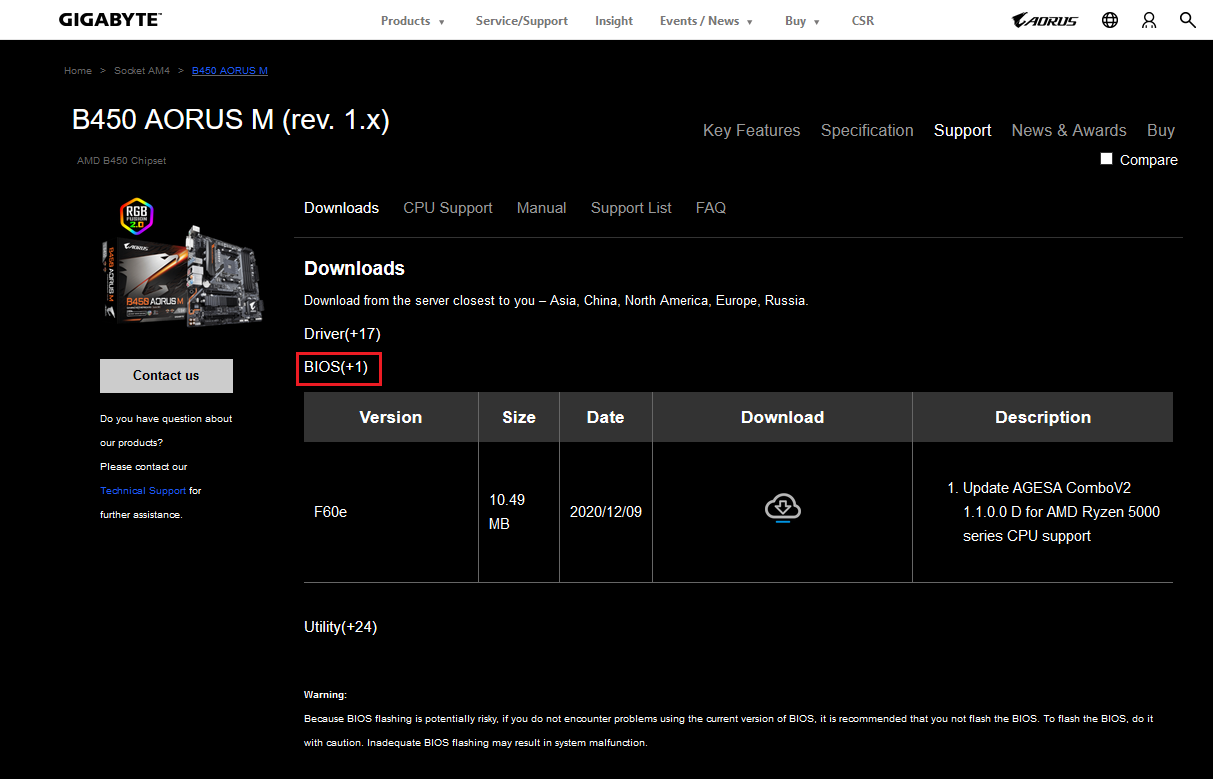Viewport: 1213px width, 779px height.
Task: Click the 2020/12/09 date cell
Action: coord(606,512)
